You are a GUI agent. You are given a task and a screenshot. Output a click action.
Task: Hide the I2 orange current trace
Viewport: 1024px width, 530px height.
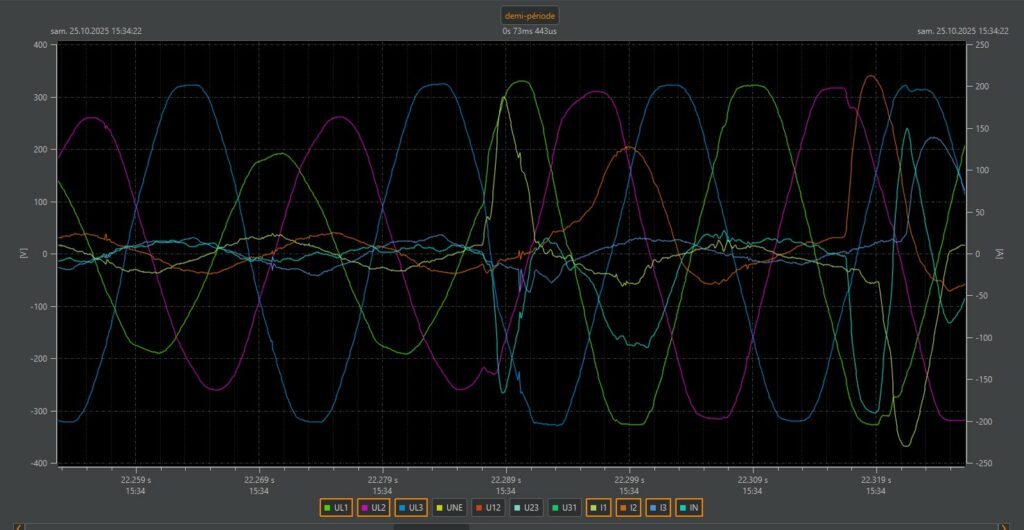click(629, 508)
